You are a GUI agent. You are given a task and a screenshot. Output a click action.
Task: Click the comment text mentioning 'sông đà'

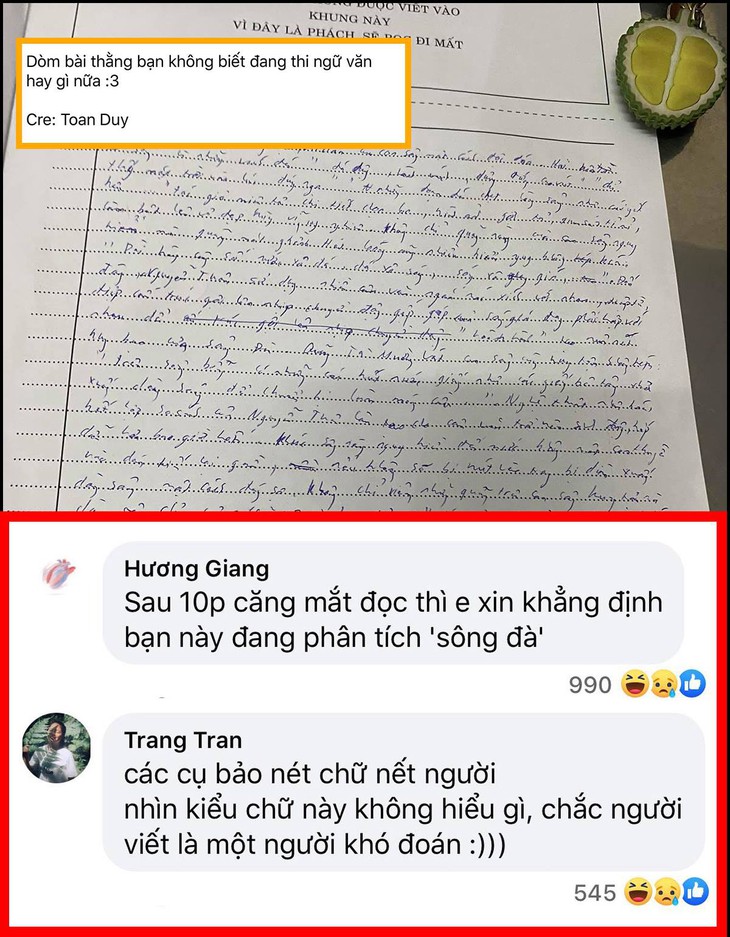pos(393,620)
